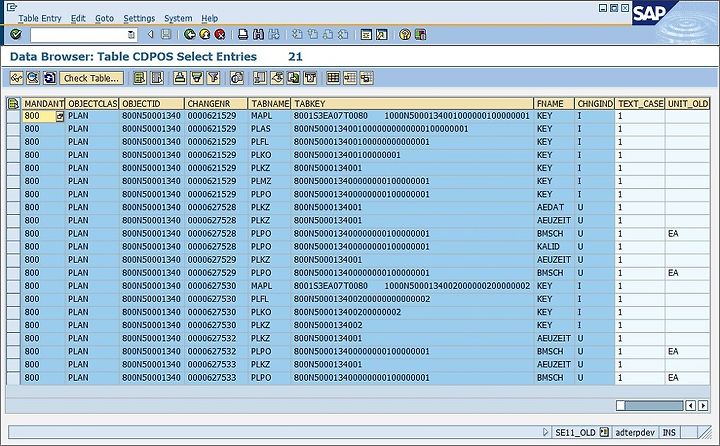Click the FNAME column header
The image size is (720, 446).
pyautogui.click(x=554, y=104)
